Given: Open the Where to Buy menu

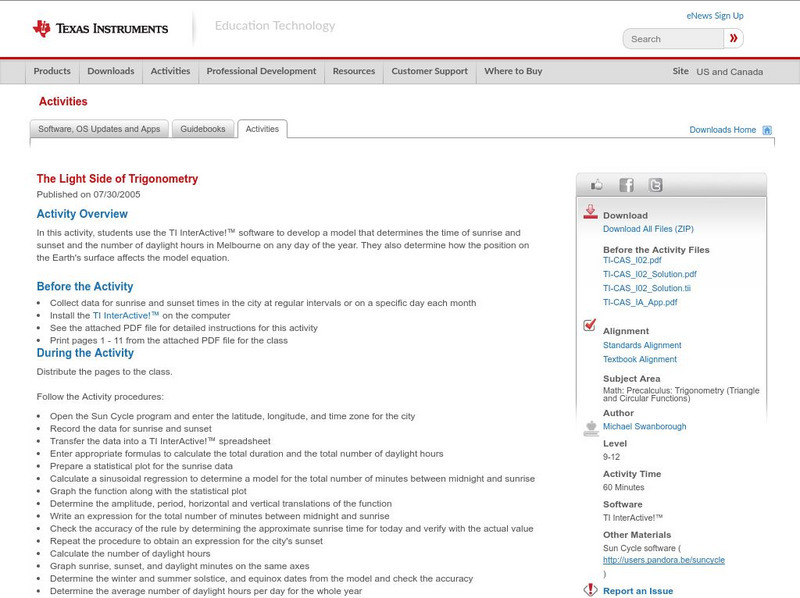Looking at the screenshot, I should point(513,71).
